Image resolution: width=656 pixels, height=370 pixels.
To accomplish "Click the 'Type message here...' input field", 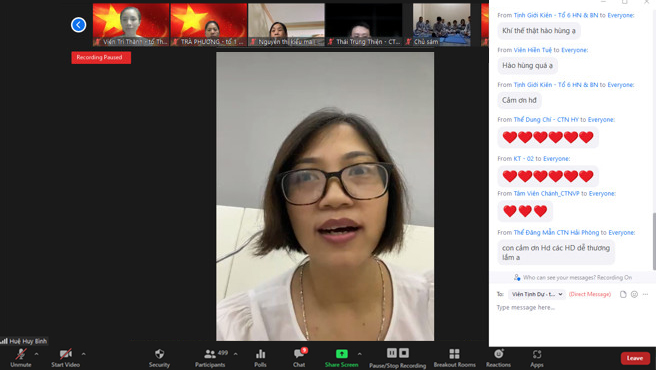I will pos(572,307).
